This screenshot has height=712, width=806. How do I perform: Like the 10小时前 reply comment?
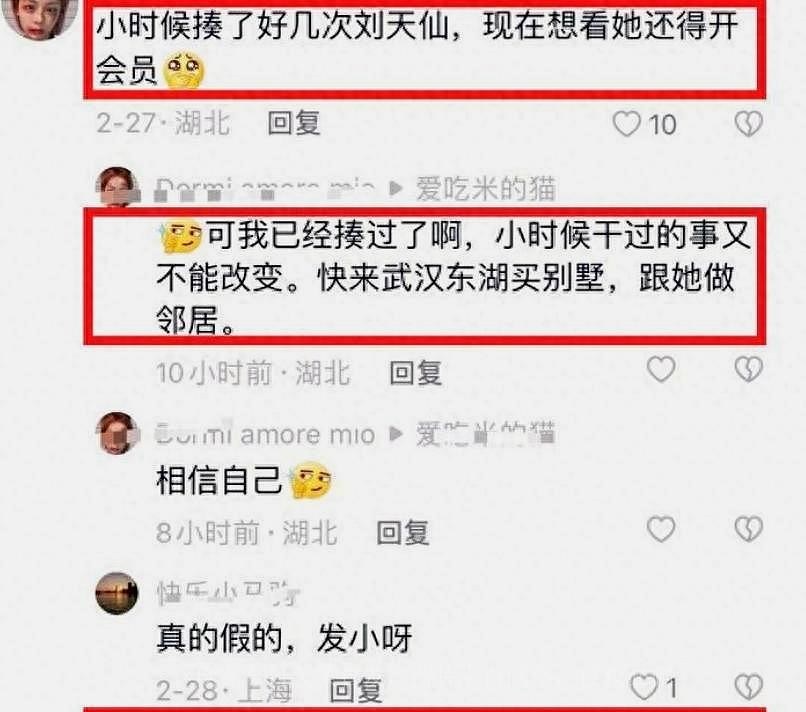click(x=661, y=369)
